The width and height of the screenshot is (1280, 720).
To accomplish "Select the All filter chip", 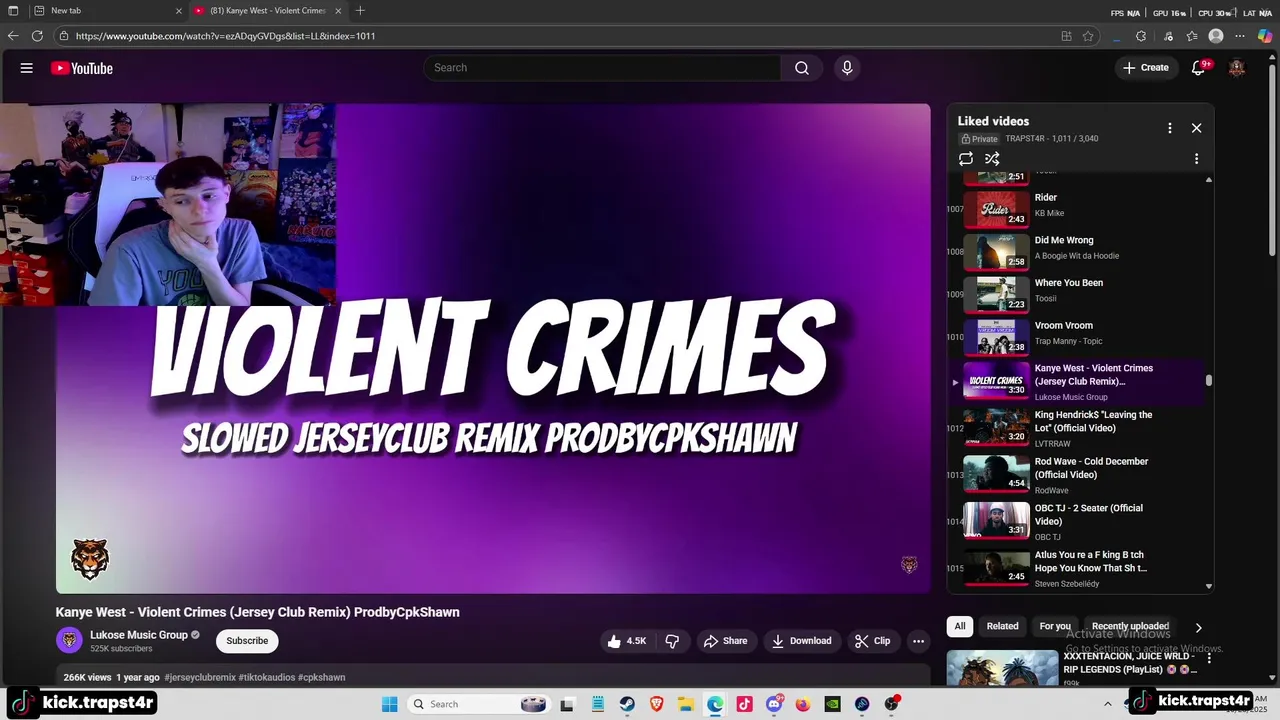I will [x=960, y=626].
